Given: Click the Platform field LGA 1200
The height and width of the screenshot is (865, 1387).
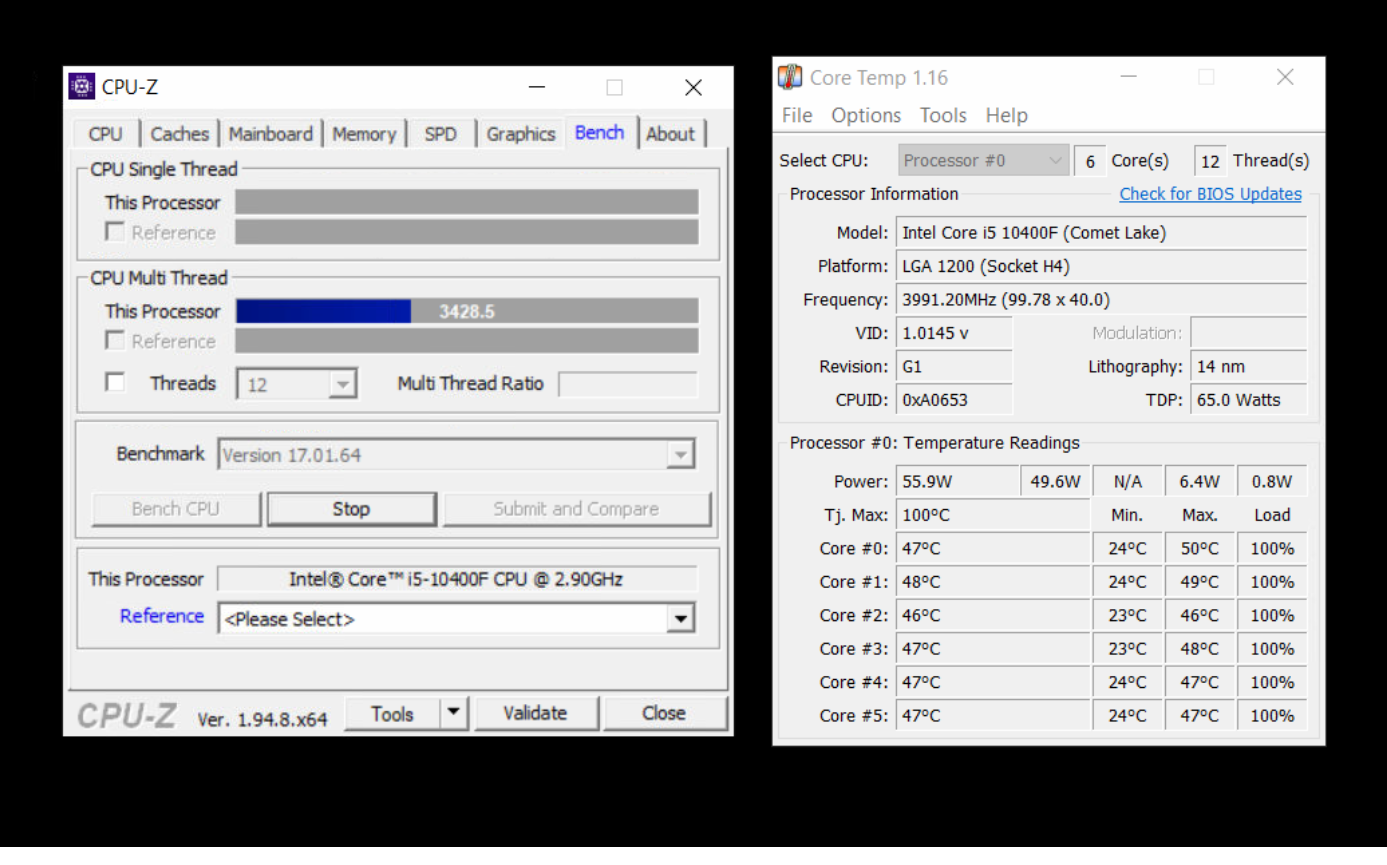Looking at the screenshot, I should click(1101, 266).
